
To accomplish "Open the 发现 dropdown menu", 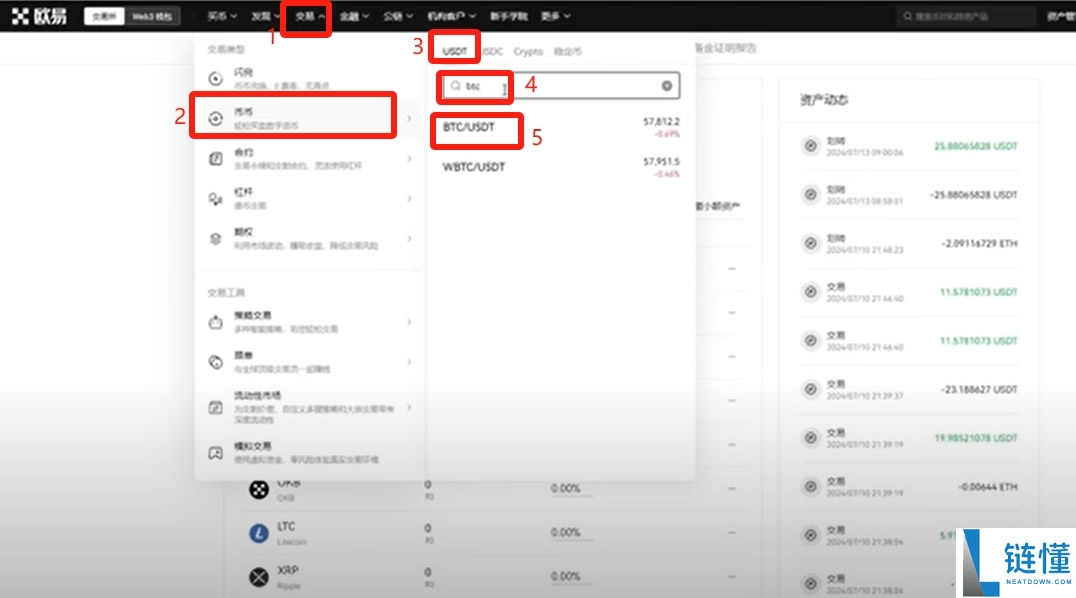I will 265,16.
